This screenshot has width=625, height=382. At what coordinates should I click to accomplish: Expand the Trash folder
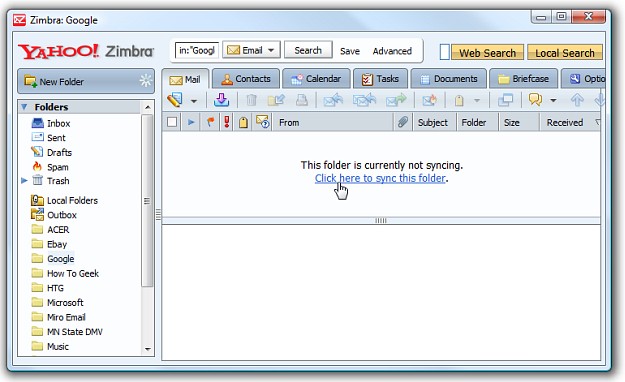point(24,181)
